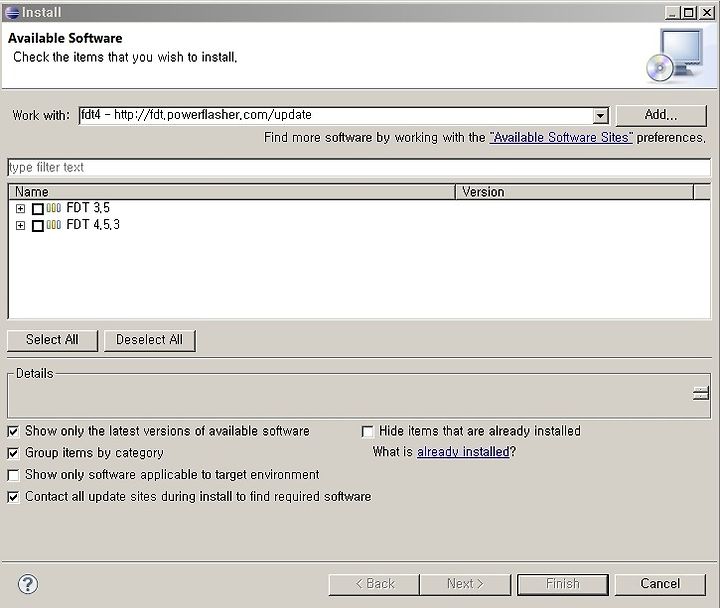
Task: Toggle Show only the latest versions checkbox
Action: click(13, 432)
